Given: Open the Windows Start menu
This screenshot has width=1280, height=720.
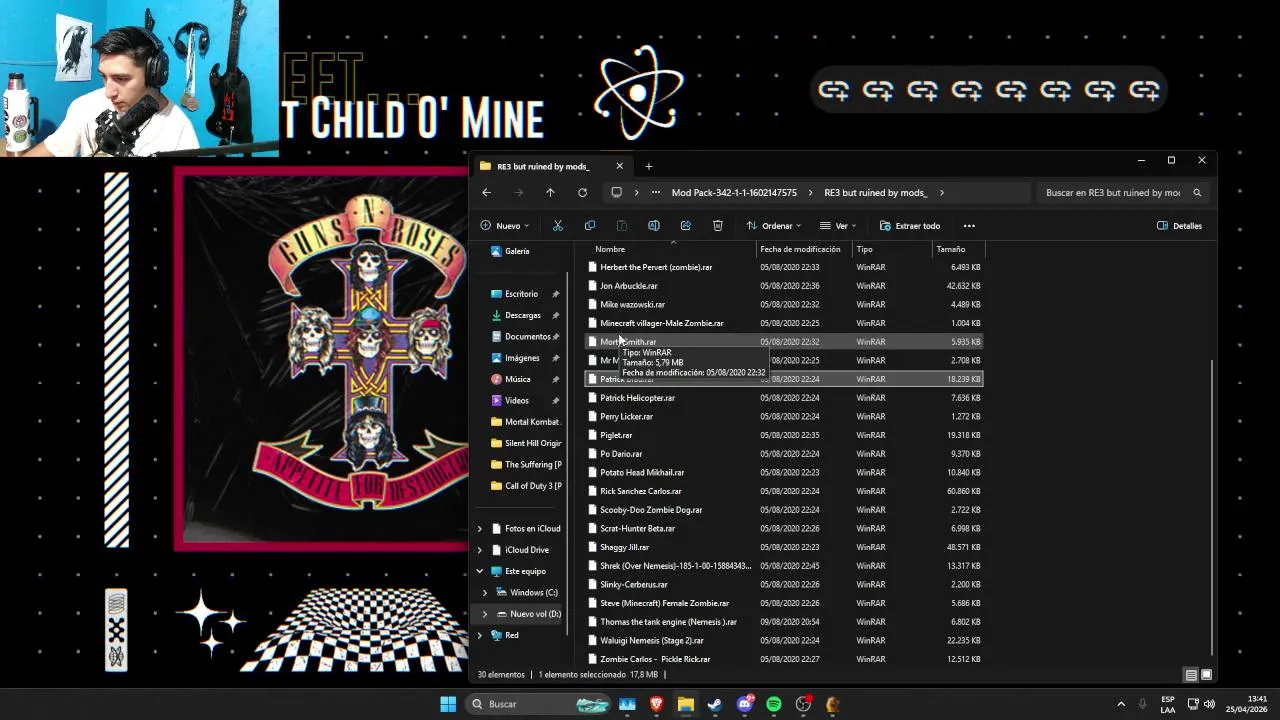Looking at the screenshot, I should (448, 704).
